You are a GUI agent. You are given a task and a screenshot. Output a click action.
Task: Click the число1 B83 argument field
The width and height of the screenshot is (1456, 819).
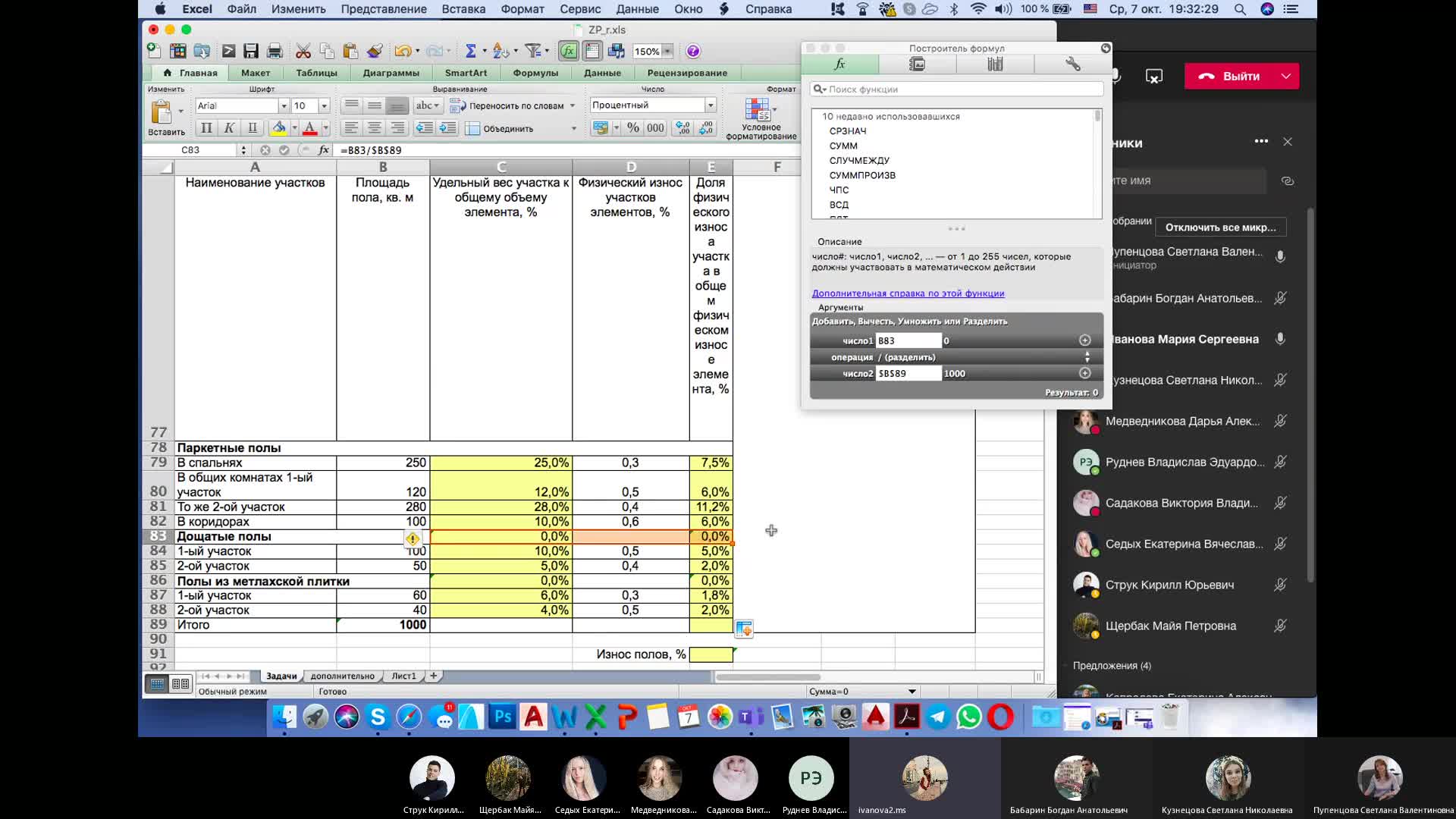coord(908,341)
